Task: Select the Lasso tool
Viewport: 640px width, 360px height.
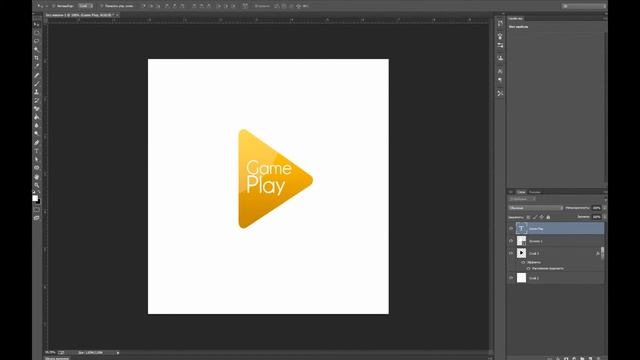Action: tap(37, 41)
